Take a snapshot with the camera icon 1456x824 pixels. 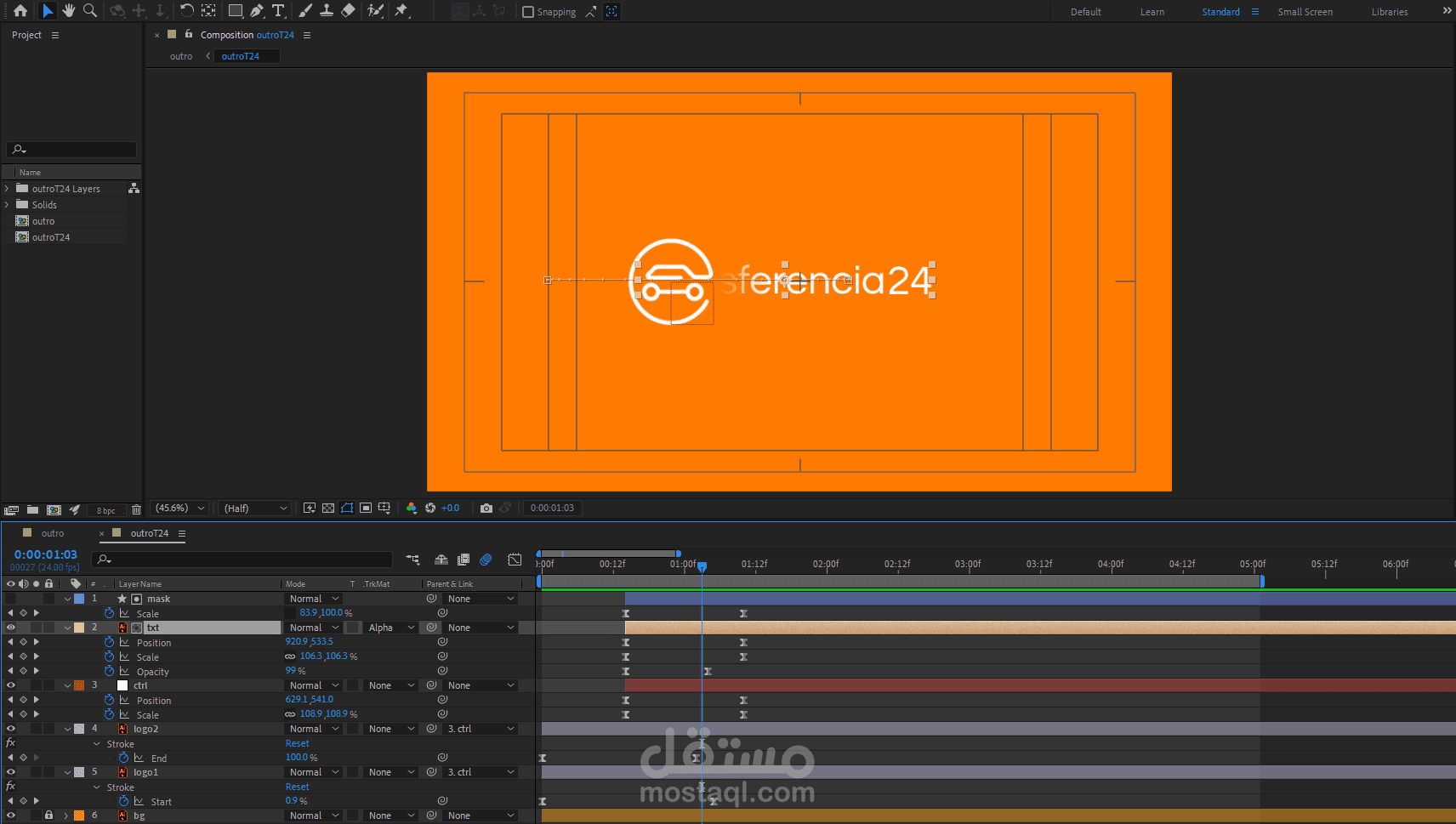pos(486,509)
